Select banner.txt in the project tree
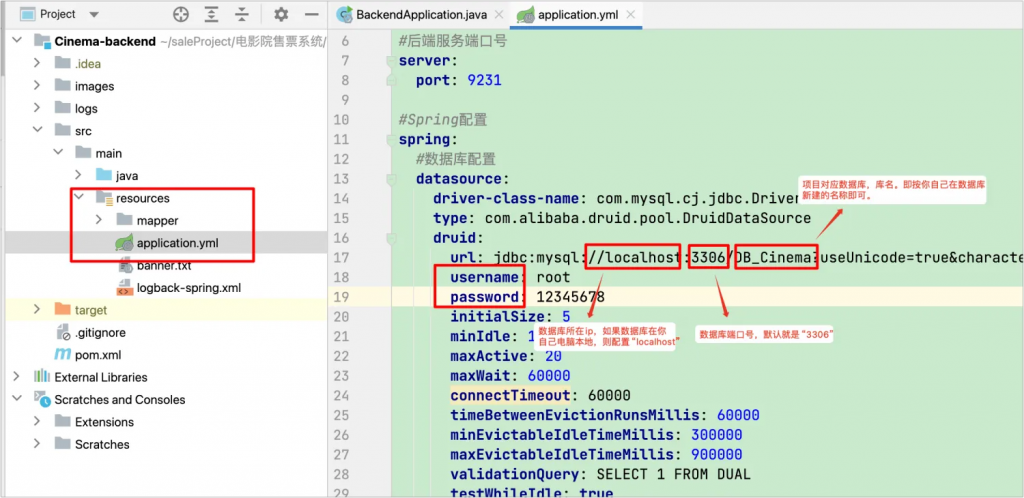 163,266
